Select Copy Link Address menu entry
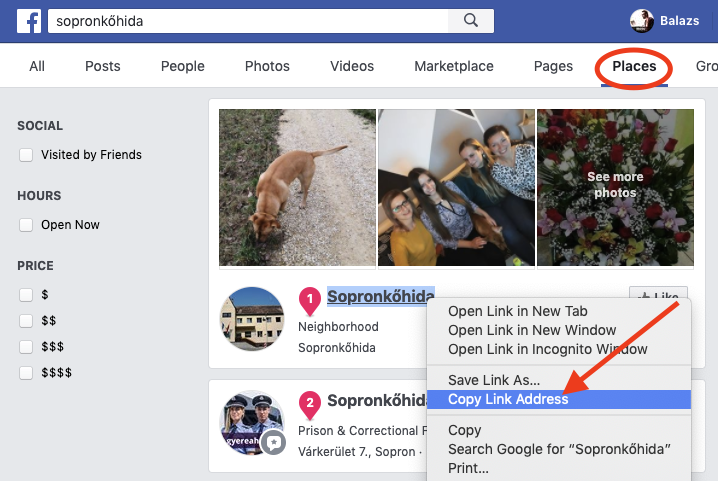 pyautogui.click(x=559, y=399)
